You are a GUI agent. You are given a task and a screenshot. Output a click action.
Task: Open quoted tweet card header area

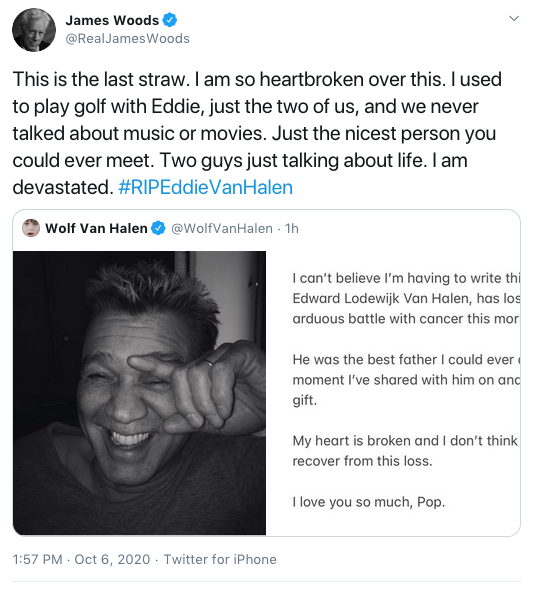click(x=267, y=228)
